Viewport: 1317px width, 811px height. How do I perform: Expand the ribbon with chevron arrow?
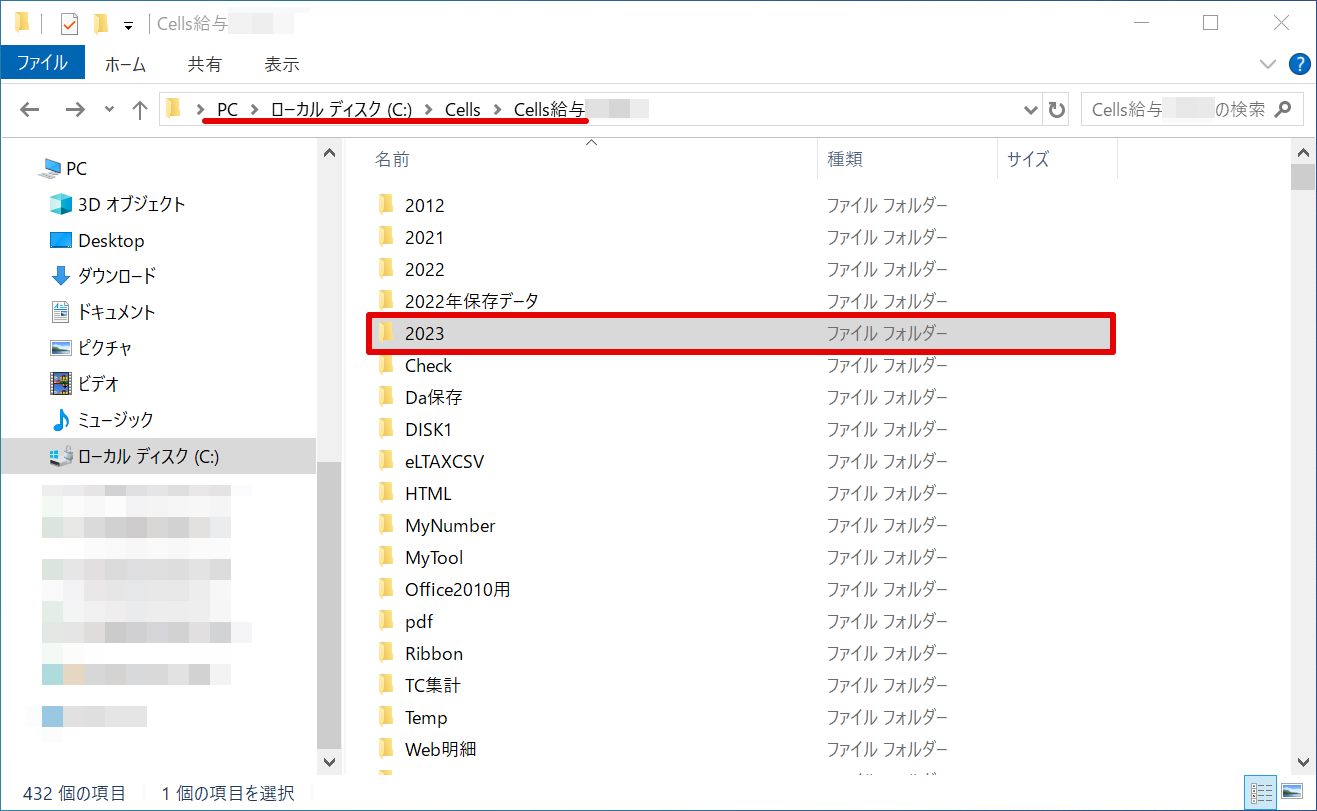(x=1268, y=64)
